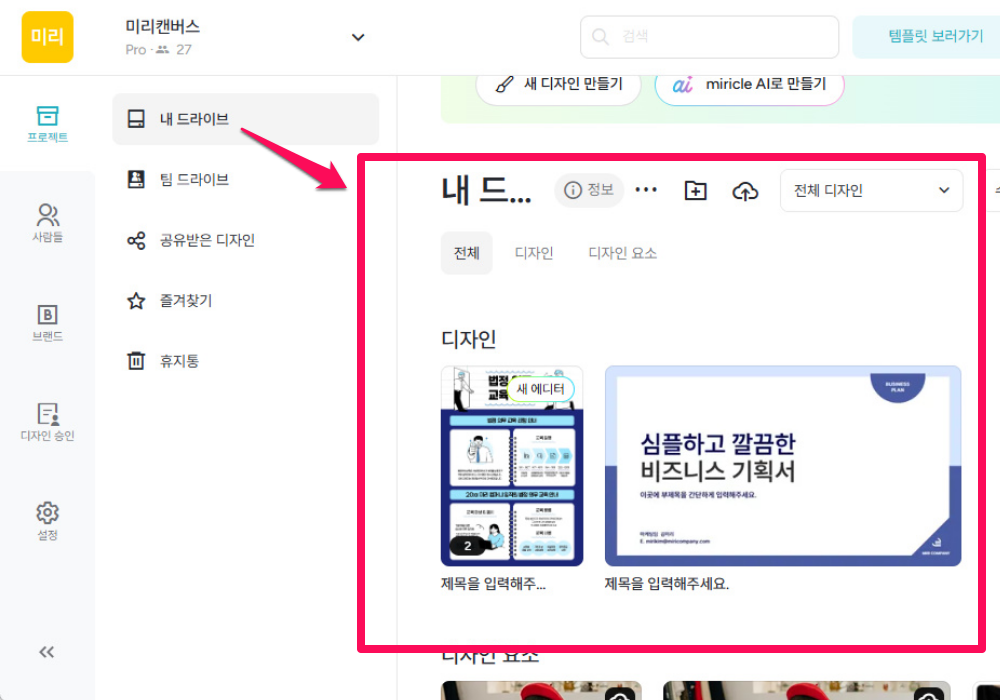This screenshot has width=1000, height=700.
Task: Open the 사람들 sidebar section
Action: click(x=47, y=223)
